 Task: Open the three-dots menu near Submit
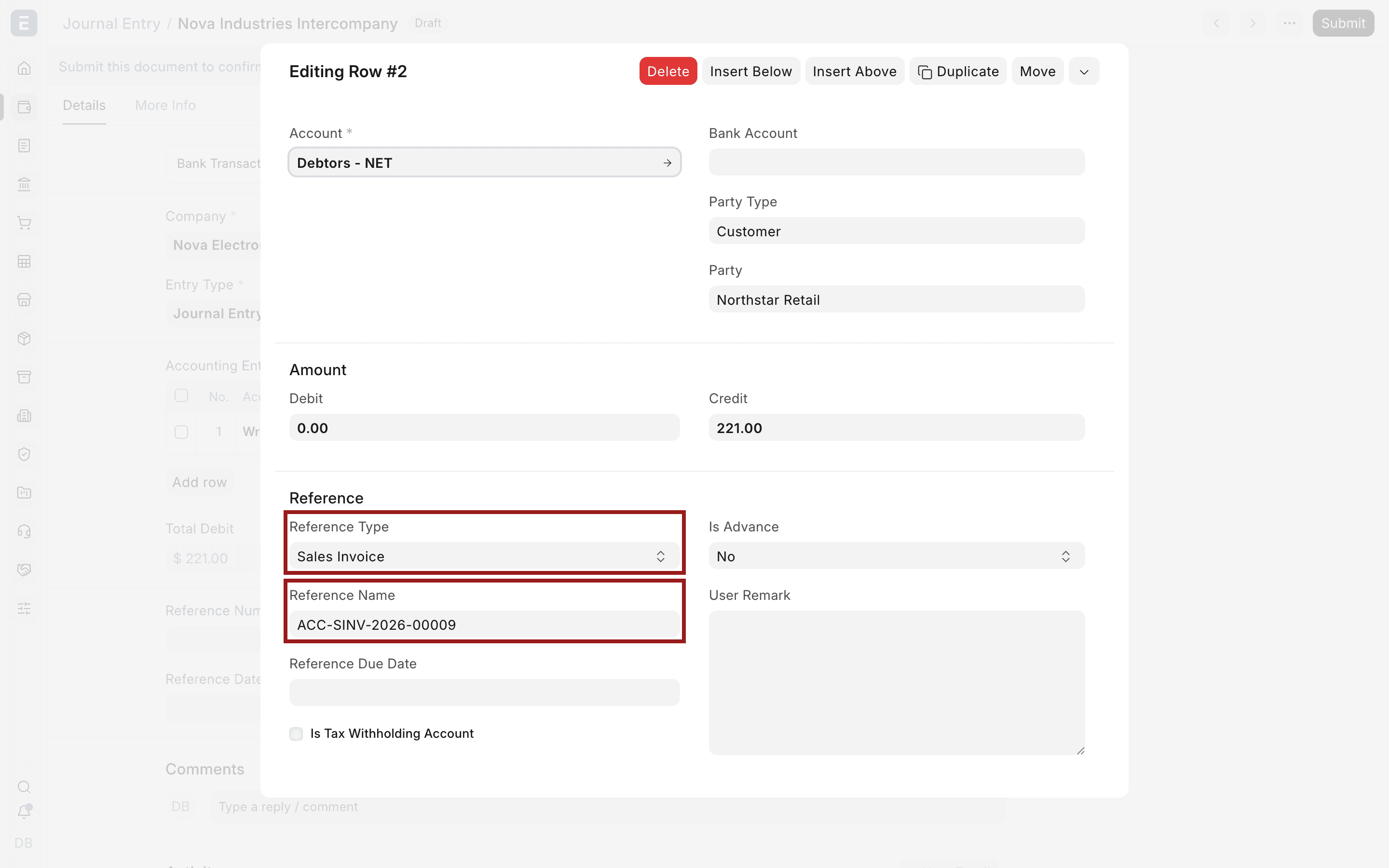pyautogui.click(x=1290, y=23)
